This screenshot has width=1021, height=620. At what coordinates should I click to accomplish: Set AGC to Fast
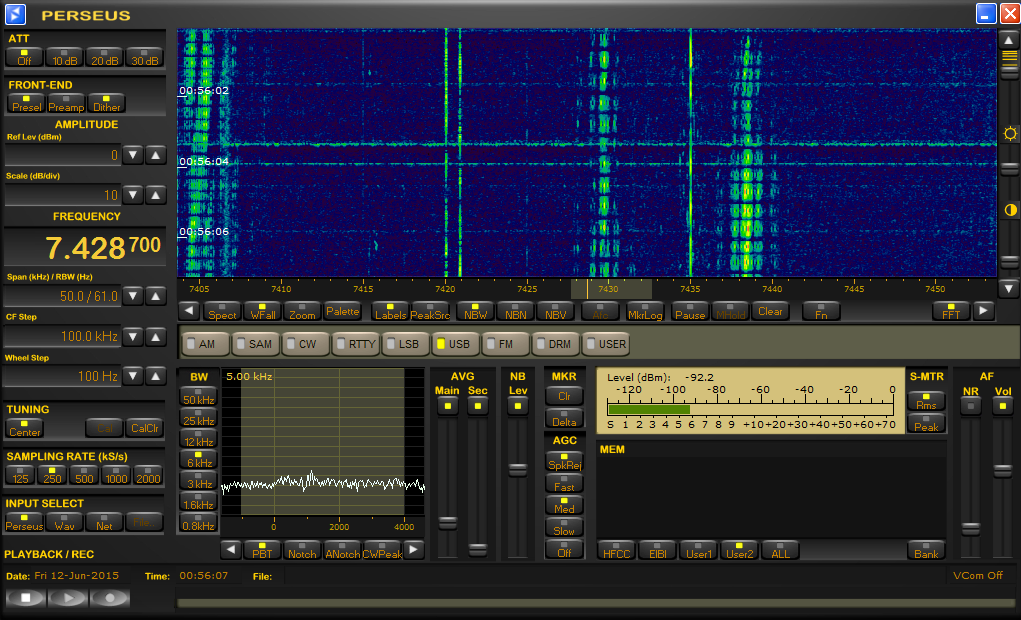click(564, 483)
